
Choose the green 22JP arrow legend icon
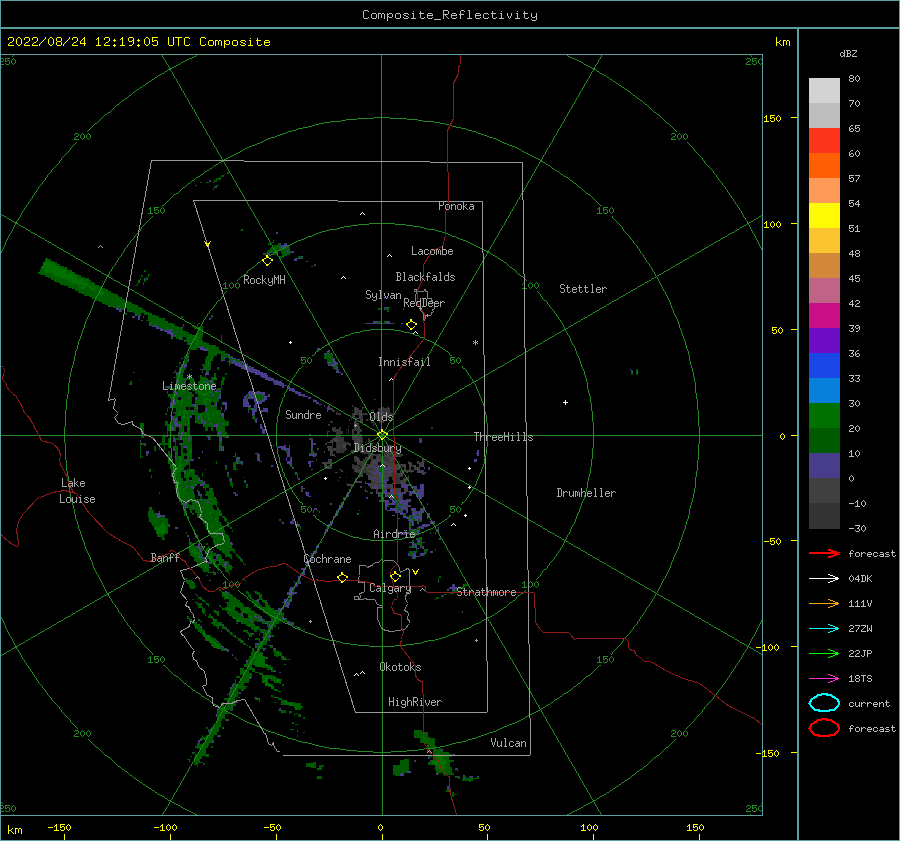(824, 653)
